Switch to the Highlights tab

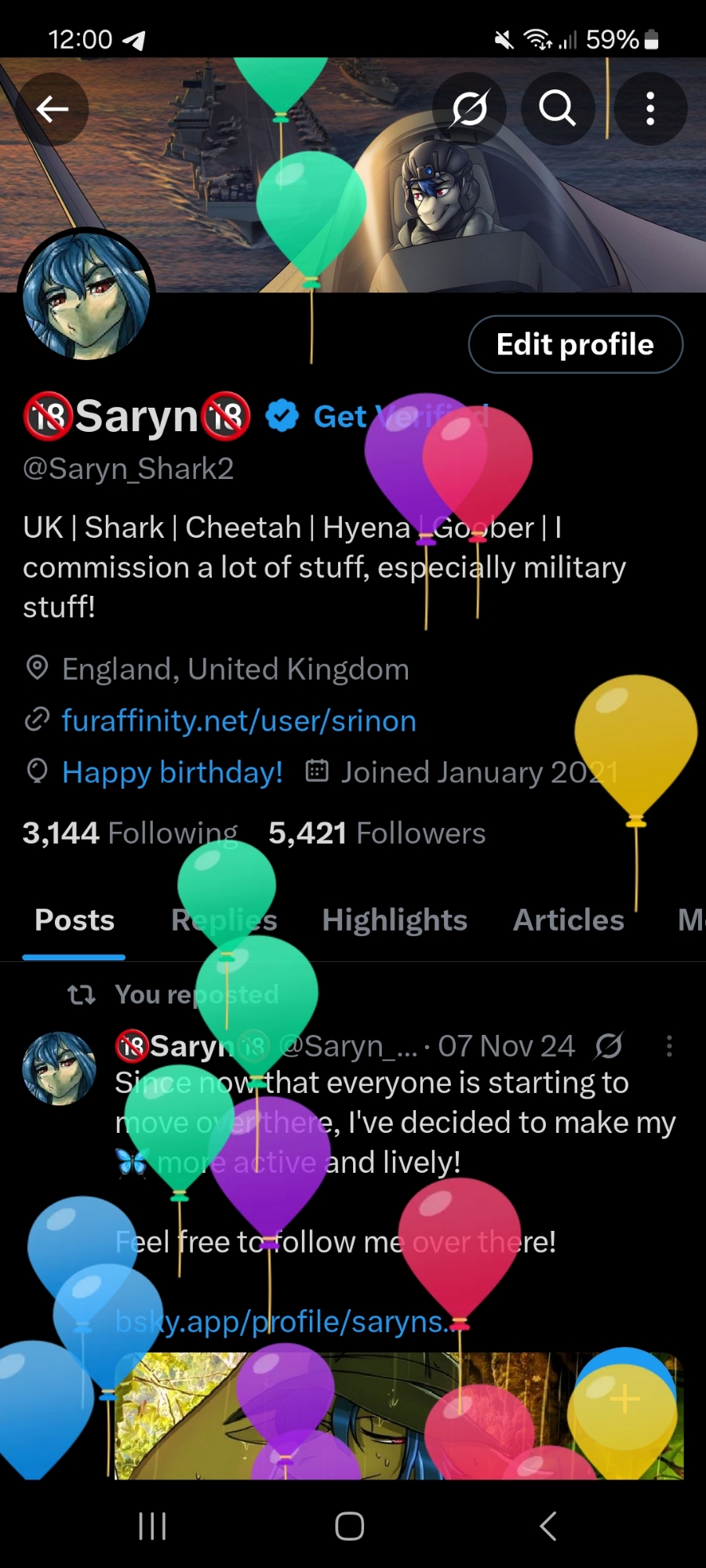click(395, 920)
